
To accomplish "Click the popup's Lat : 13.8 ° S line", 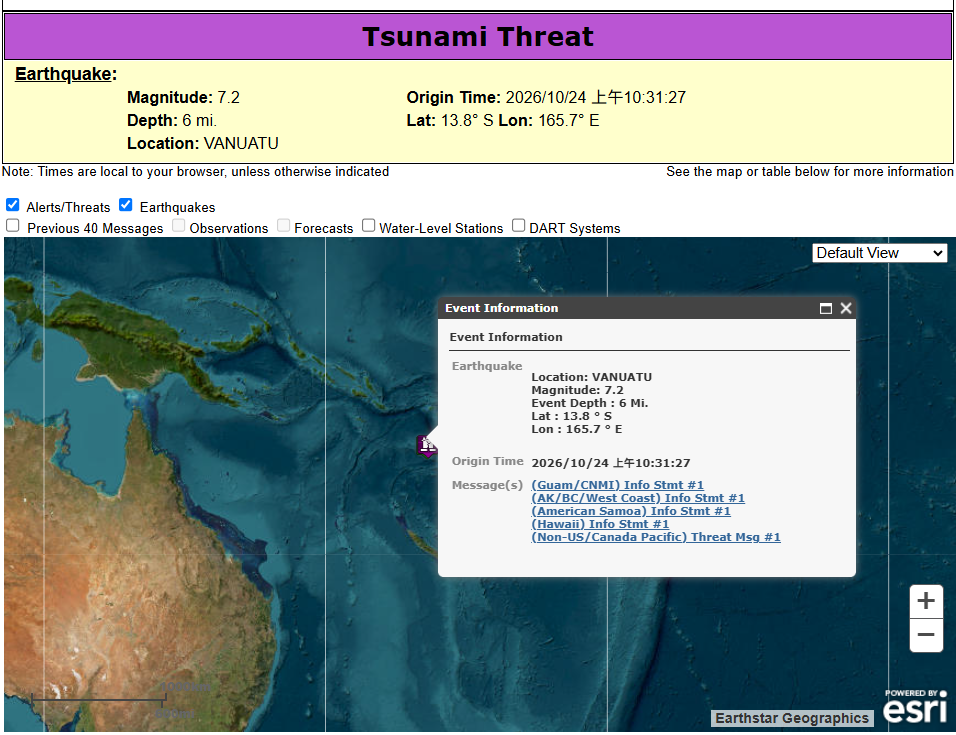I will (571, 416).
